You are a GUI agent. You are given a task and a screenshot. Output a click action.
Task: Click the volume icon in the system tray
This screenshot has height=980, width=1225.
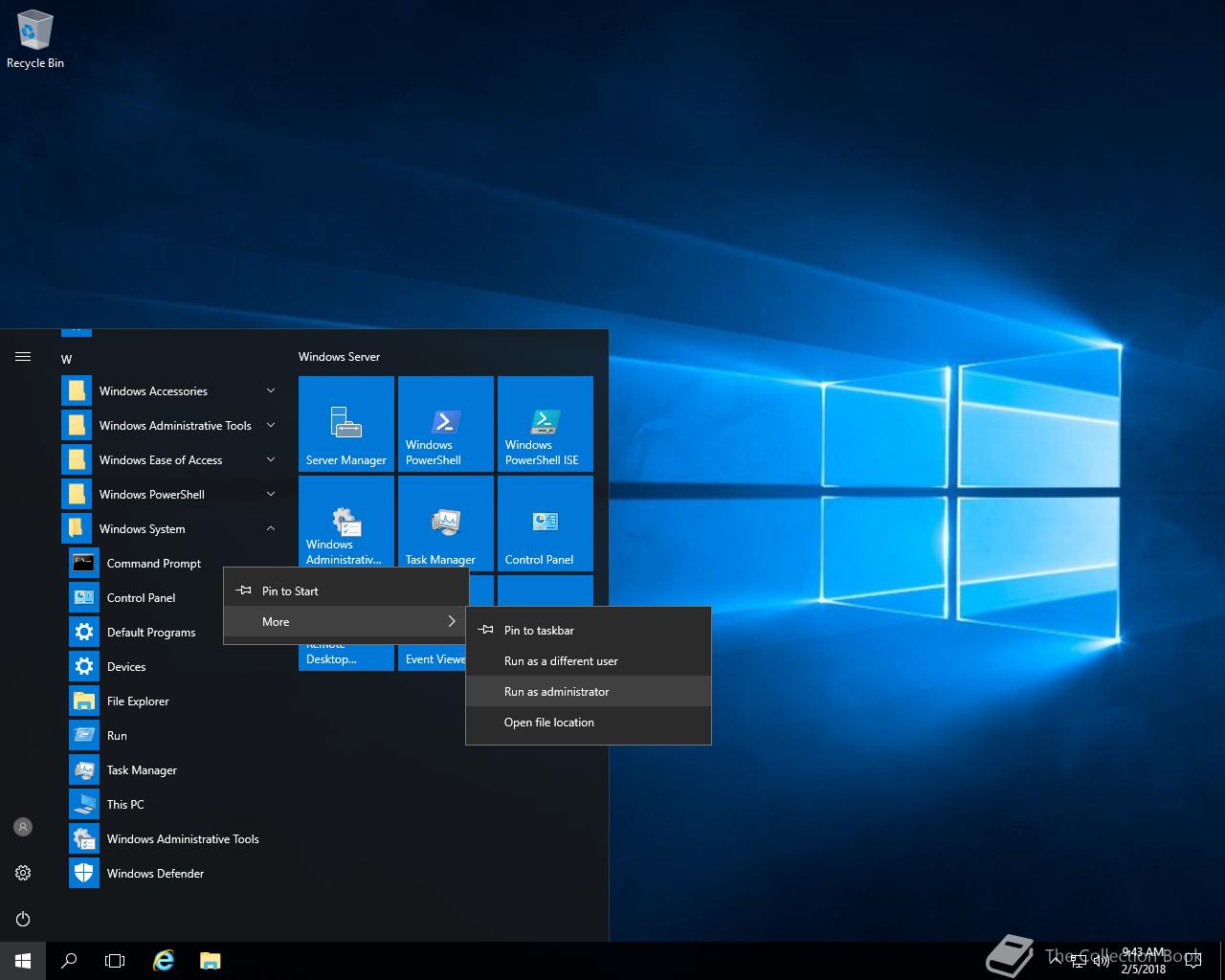coord(1102,961)
